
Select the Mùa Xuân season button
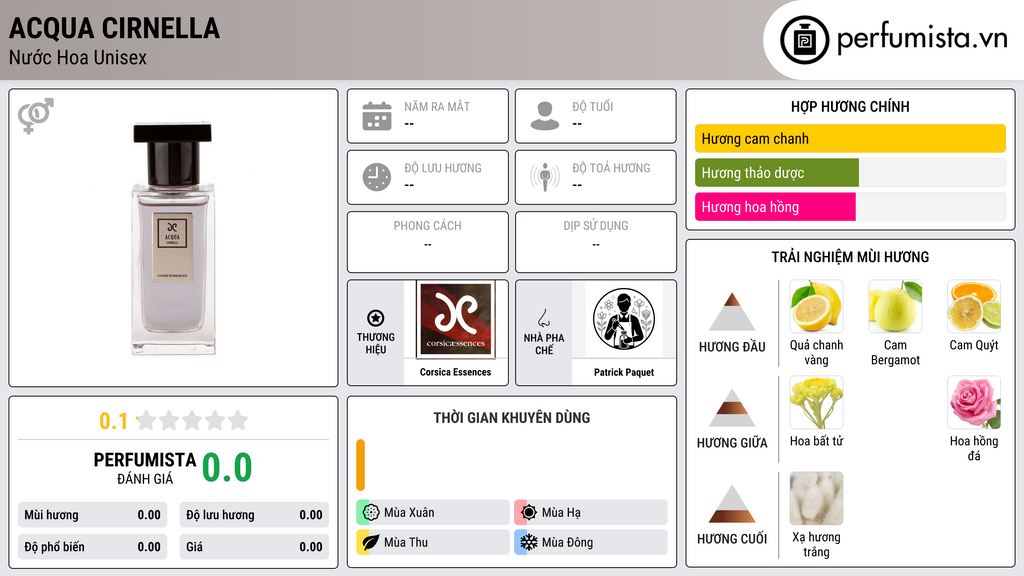click(x=433, y=513)
